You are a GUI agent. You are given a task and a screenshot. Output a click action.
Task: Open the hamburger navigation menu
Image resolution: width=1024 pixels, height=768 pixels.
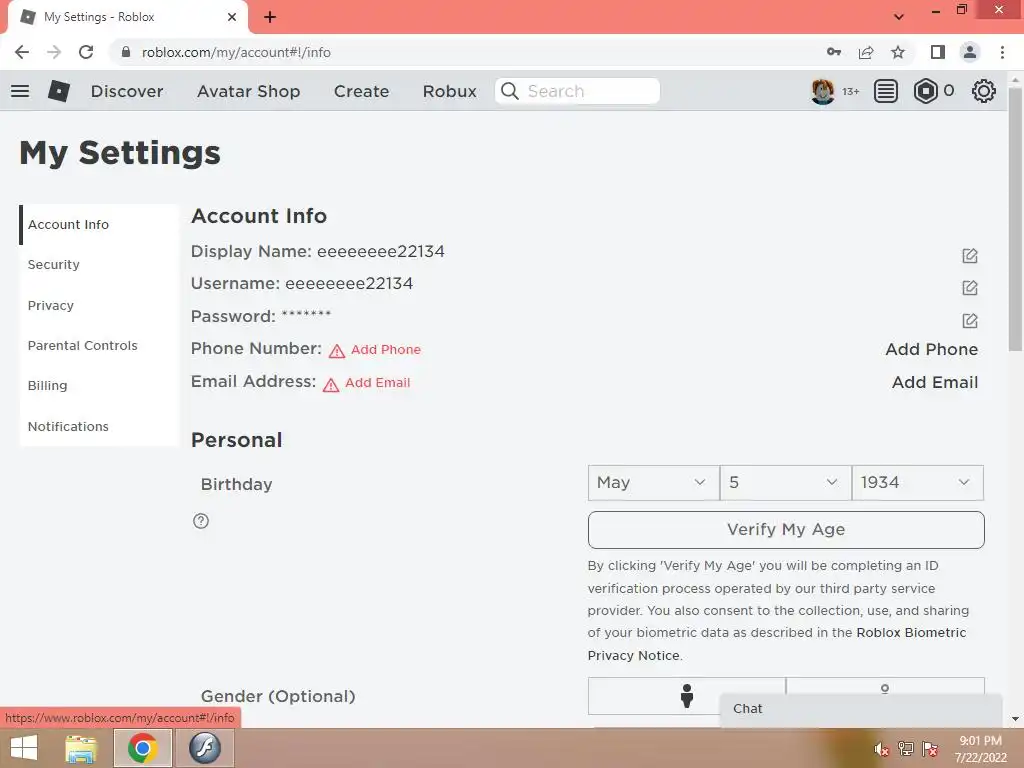pos(20,91)
